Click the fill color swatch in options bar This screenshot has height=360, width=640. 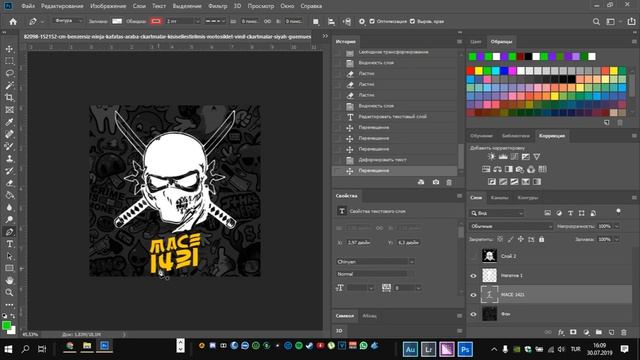pos(117,21)
